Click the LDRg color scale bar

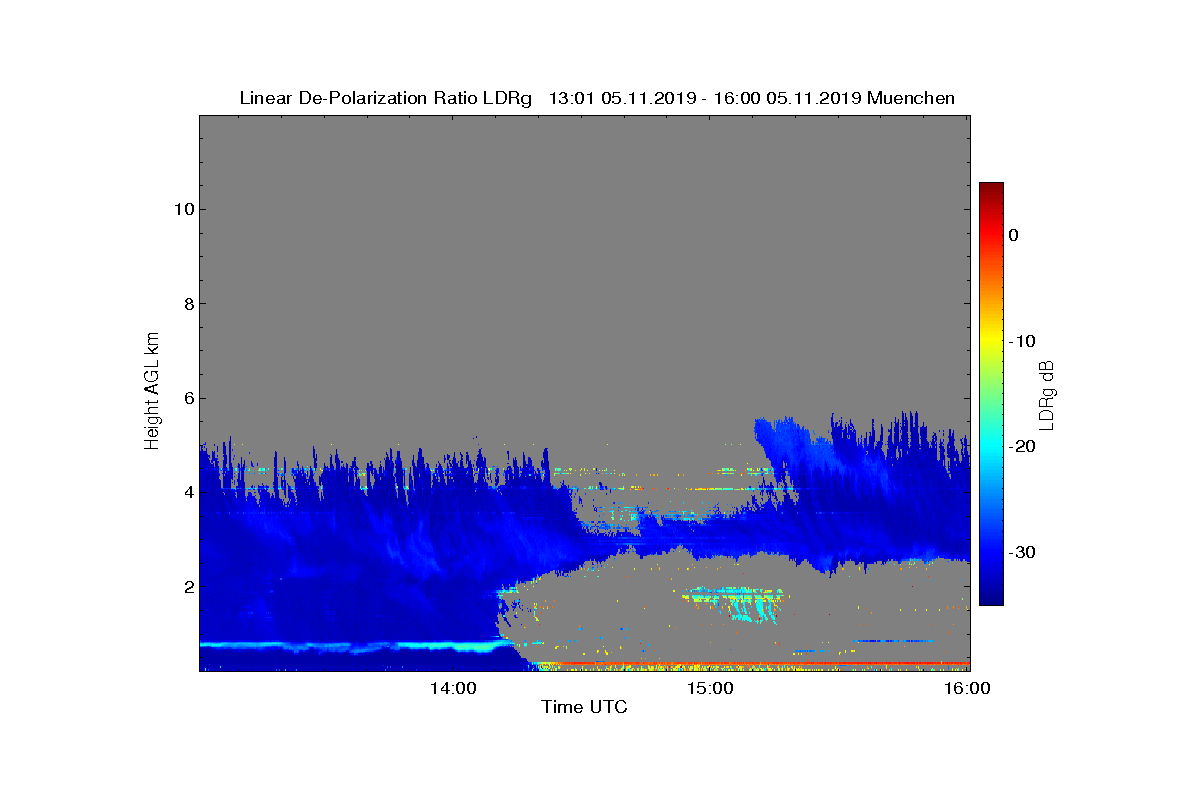tap(991, 394)
